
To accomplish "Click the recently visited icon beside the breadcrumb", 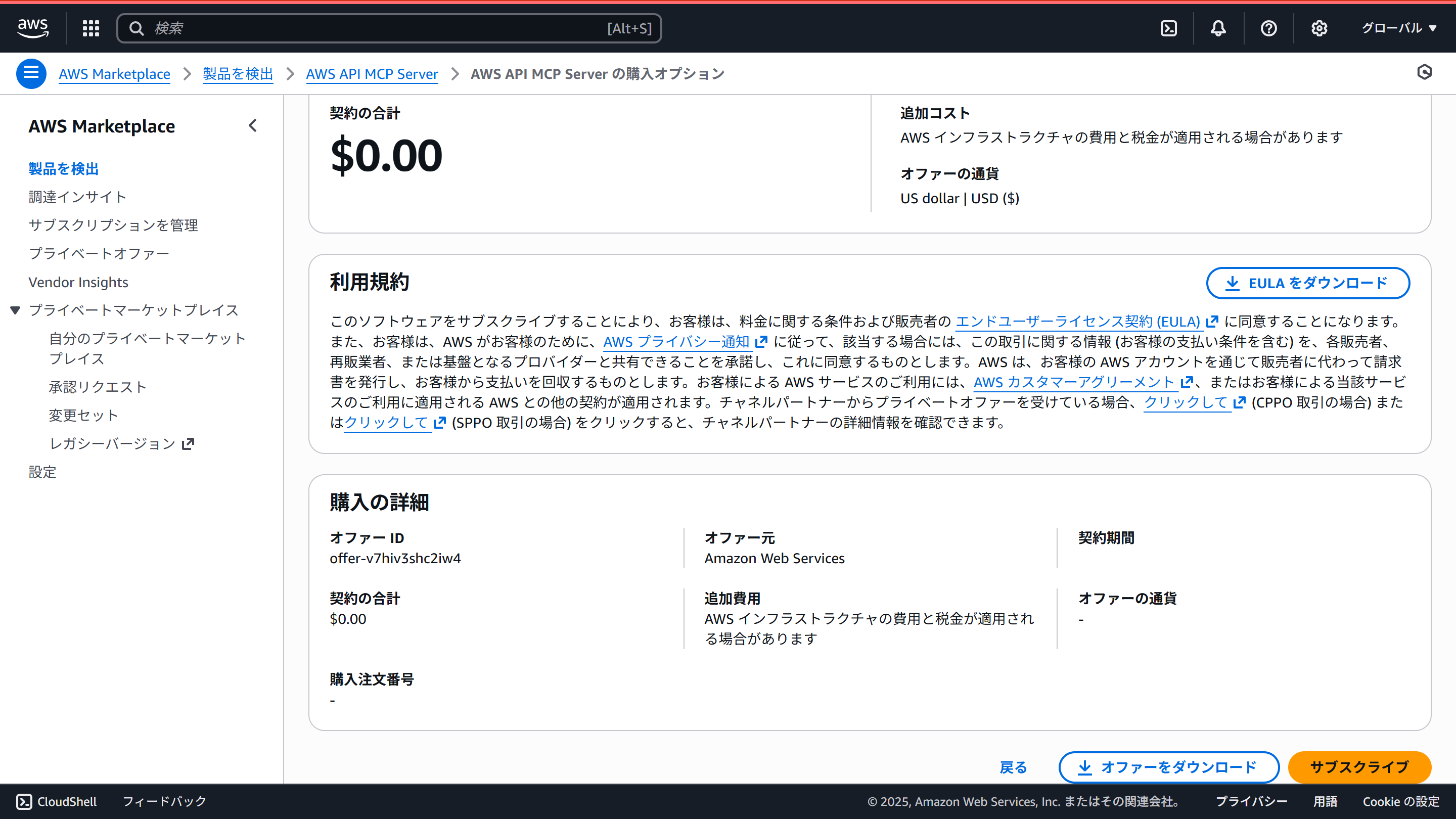I will click(x=1424, y=72).
